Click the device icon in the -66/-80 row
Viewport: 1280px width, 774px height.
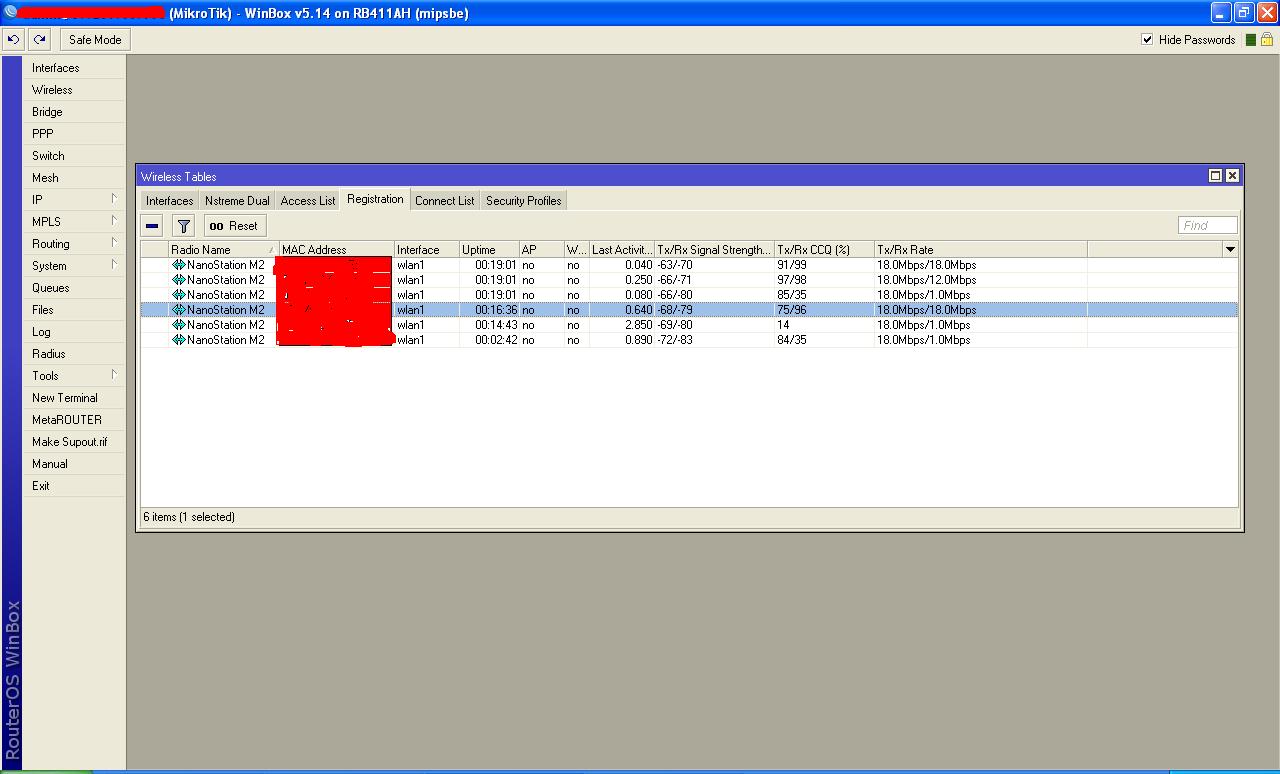[179, 295]
